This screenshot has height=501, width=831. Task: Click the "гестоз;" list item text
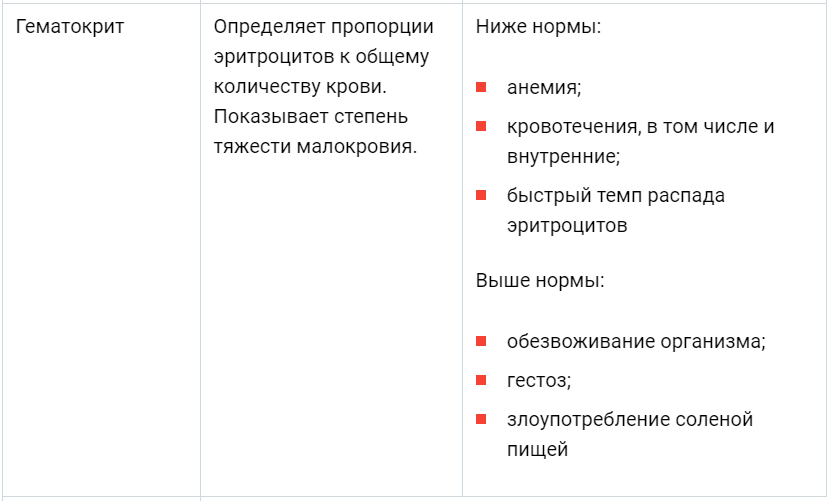coord(539,380)
